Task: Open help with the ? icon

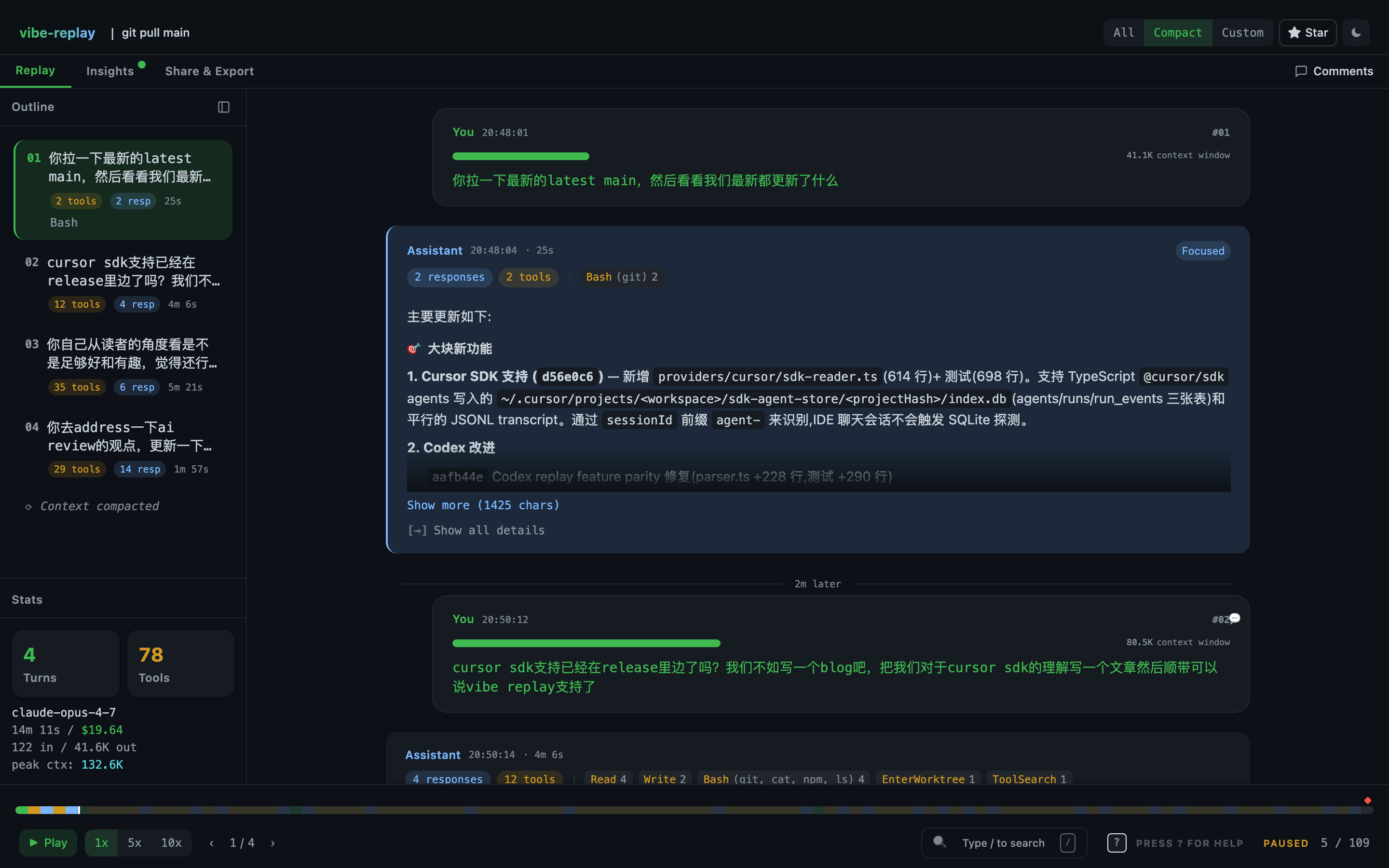Action: click(x=1117, y=843)
